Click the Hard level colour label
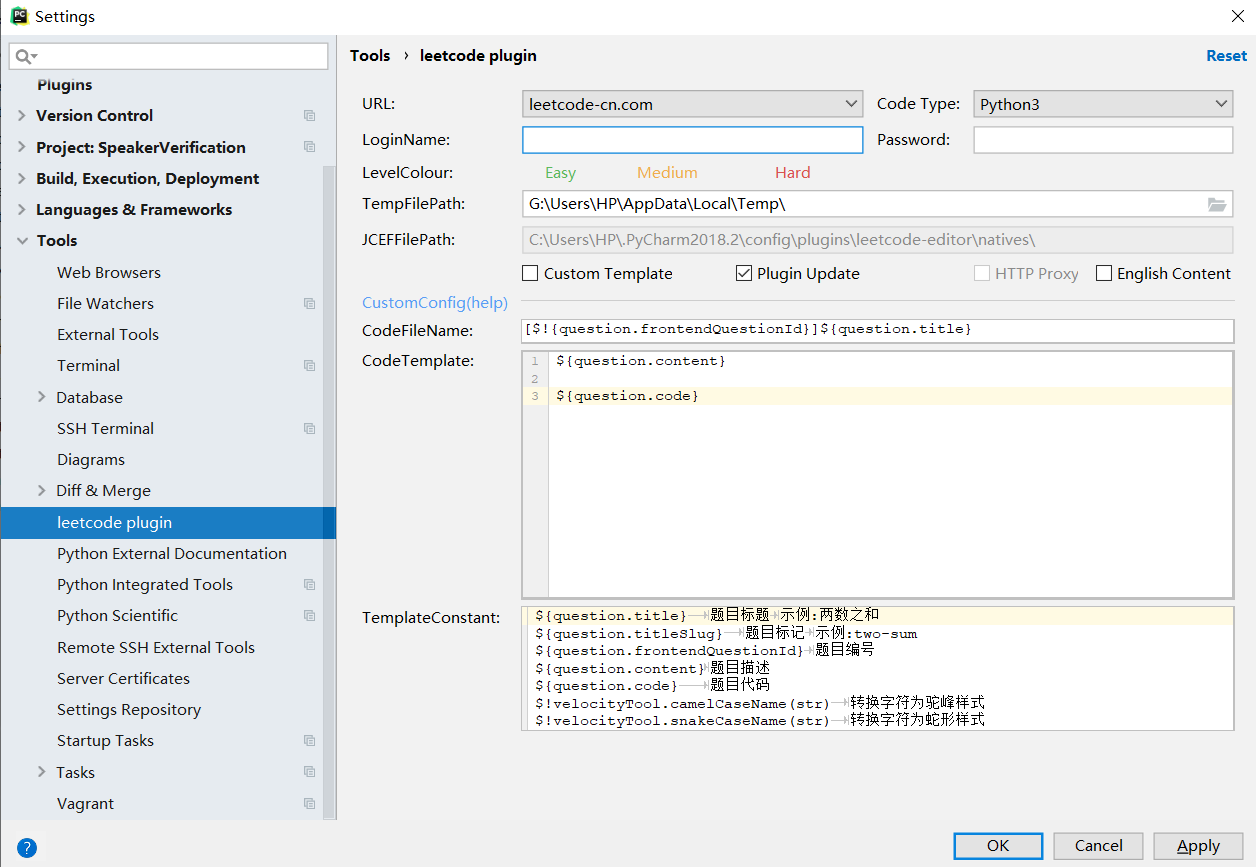Image resolution: width=1256 pixels, height=867 pixels. click(x=792, y=172)
